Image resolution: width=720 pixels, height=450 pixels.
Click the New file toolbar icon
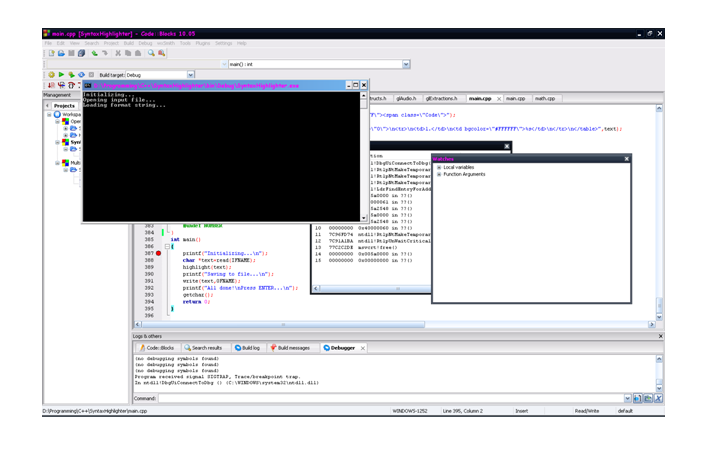click(51, 53)
